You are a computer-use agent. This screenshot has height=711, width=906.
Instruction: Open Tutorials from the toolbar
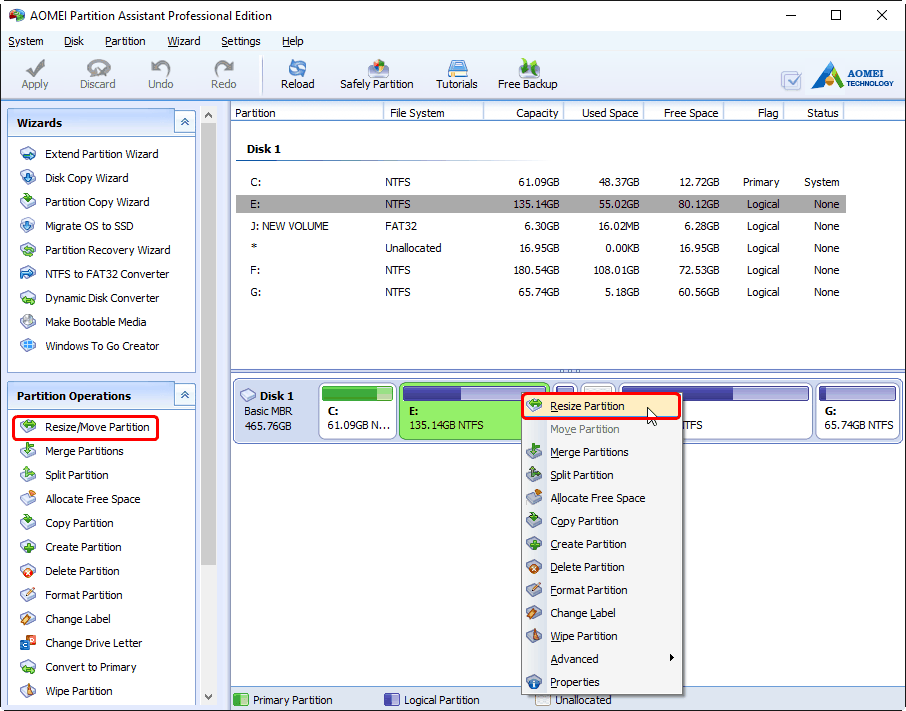point(456,75)
